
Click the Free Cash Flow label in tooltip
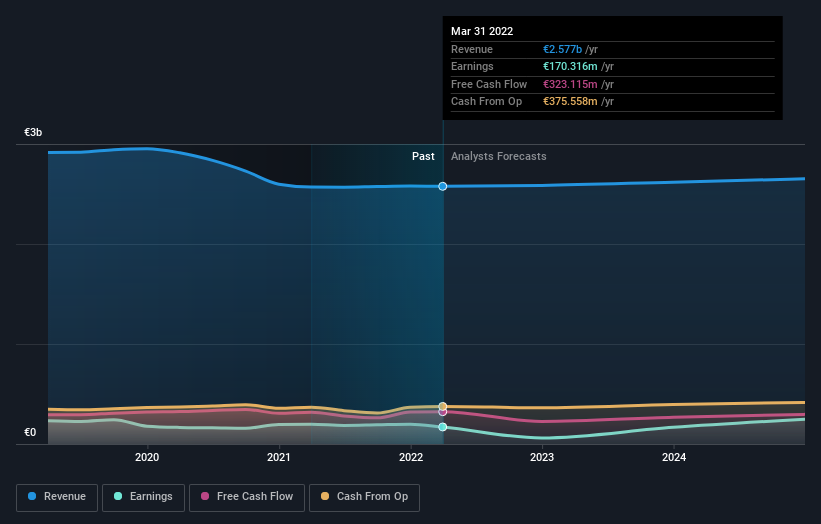pyautogui.click(x=489, y=84)
